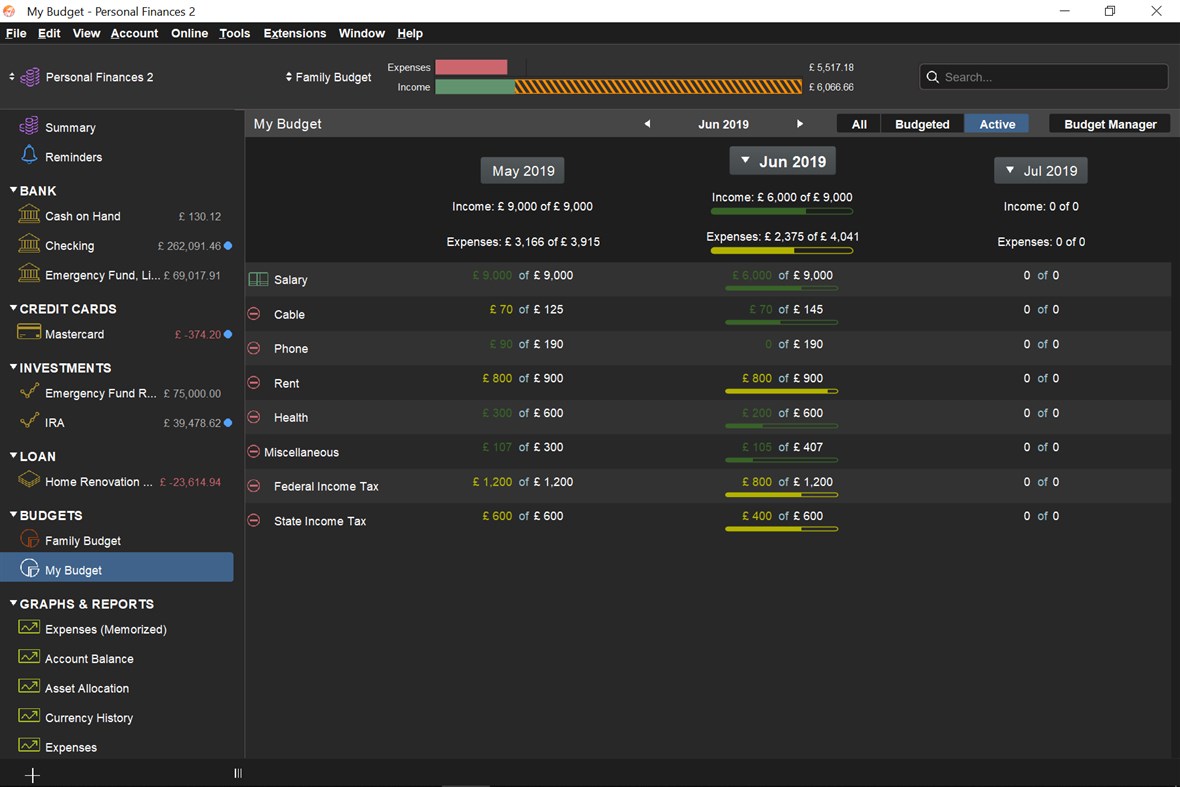Image resolution: width=1180 pixels, height=787 pixels.
Task: Click the Family Budget pie icon
Action: [29, 539]
